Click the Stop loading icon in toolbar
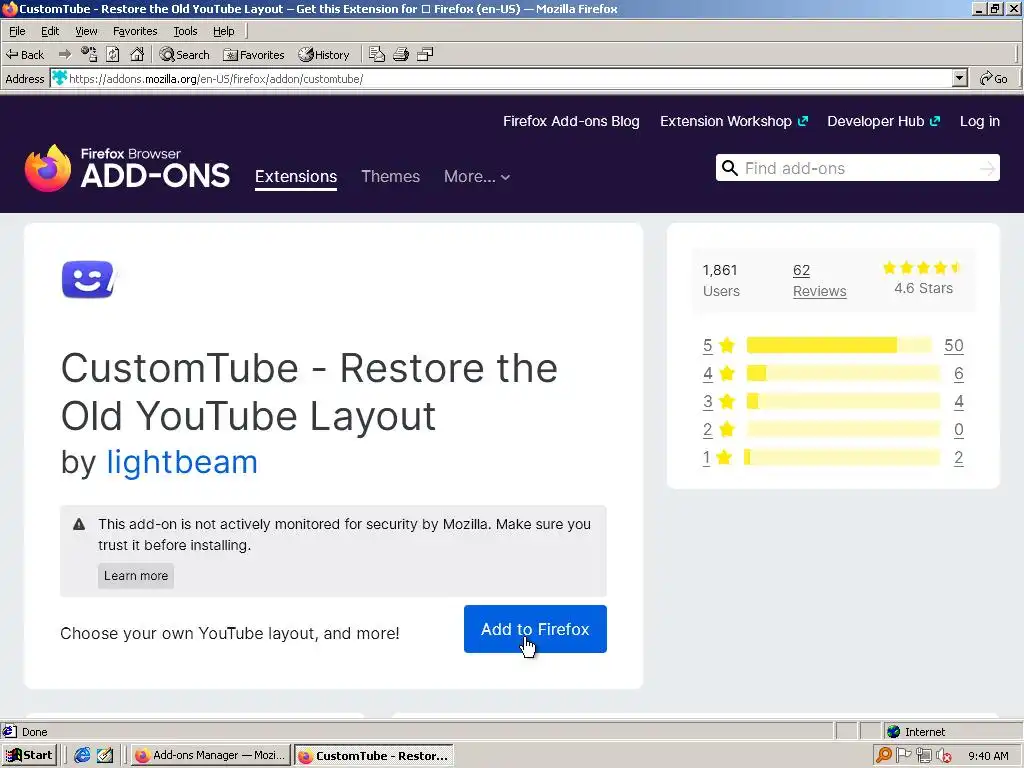1024x768 pixels. [x=89, y=54]
